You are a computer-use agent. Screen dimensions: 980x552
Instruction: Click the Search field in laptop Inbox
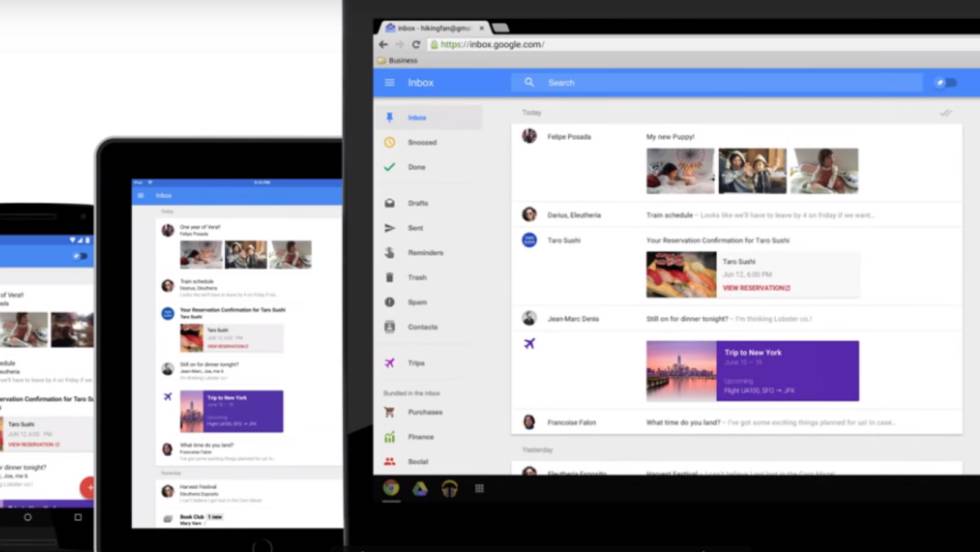point(716,83)
